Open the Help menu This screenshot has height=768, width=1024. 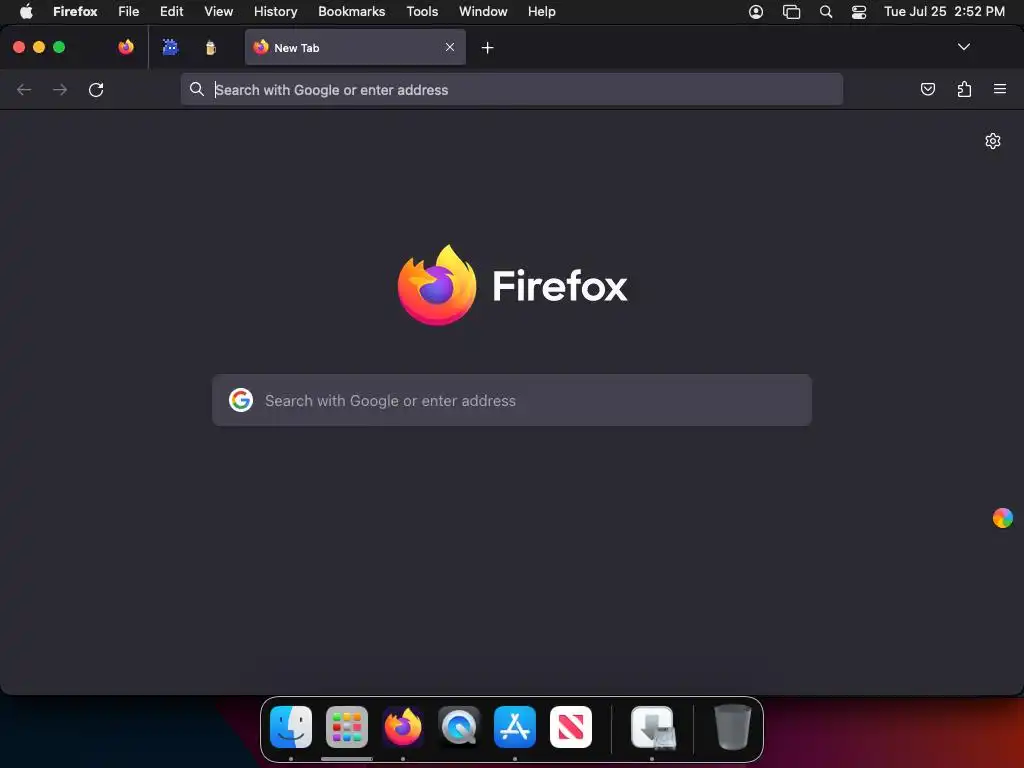(541, 12)
